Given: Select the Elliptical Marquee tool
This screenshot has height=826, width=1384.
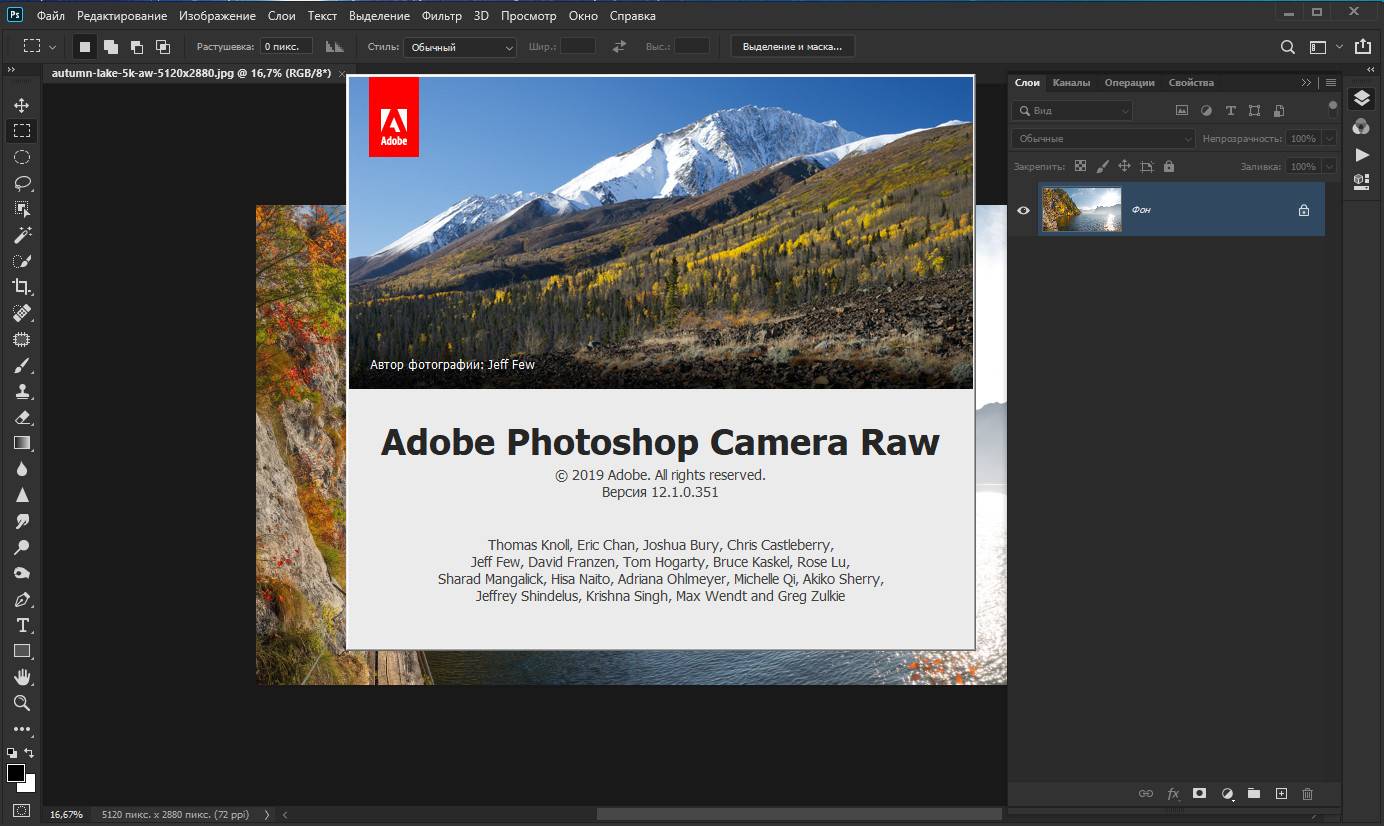Looking at the screenshot, I should 21,157.
